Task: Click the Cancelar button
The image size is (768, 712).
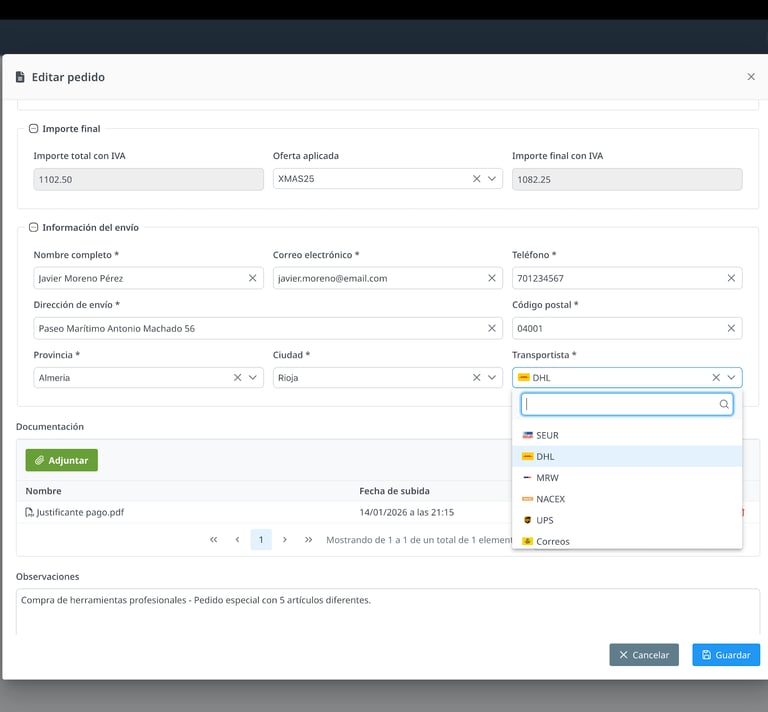Action: pos(644,655)
